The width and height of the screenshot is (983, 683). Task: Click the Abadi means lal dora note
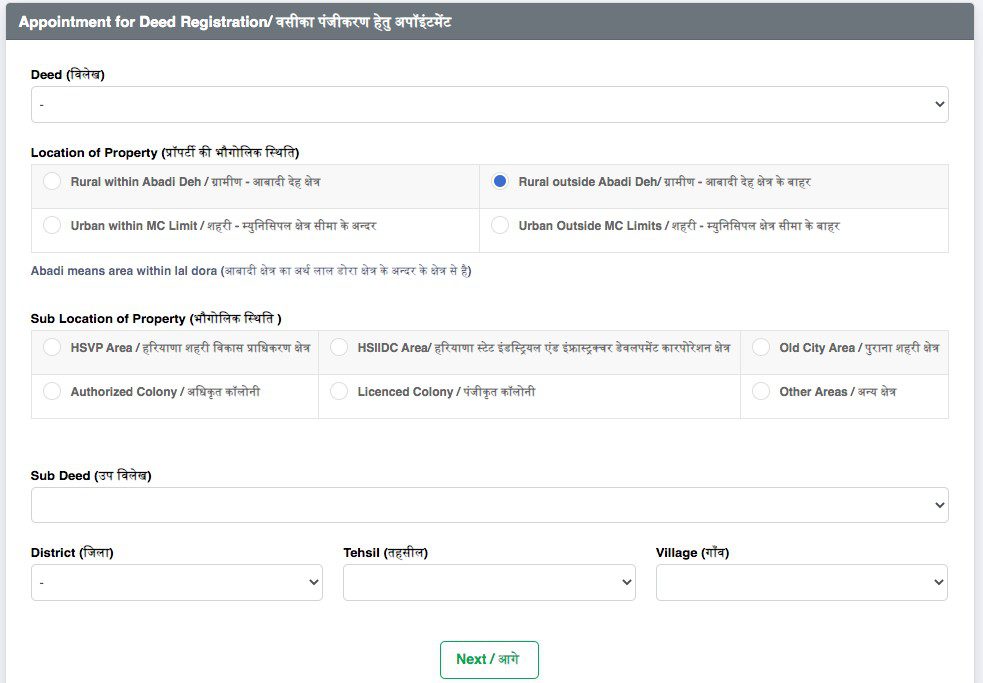coord(251,271)
